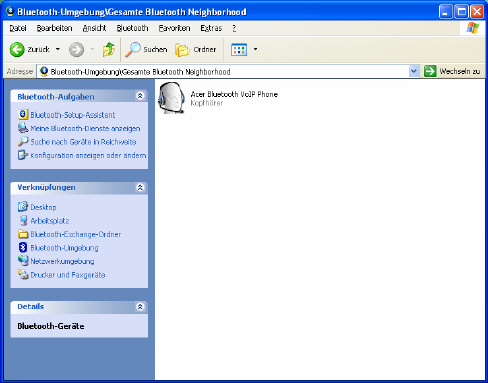The width and height of the screenshot is (488, 383).
Task: Click the green Zurück back arrow
Action: pyautogui.click(x=17, y=49)
